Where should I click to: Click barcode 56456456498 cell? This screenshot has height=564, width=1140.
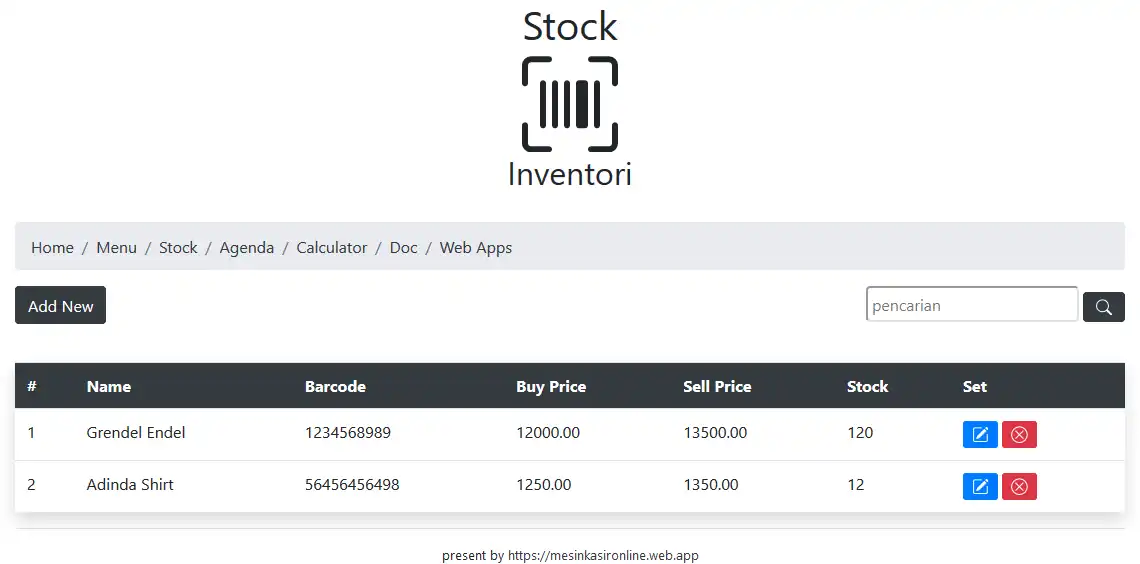[352, 485]
